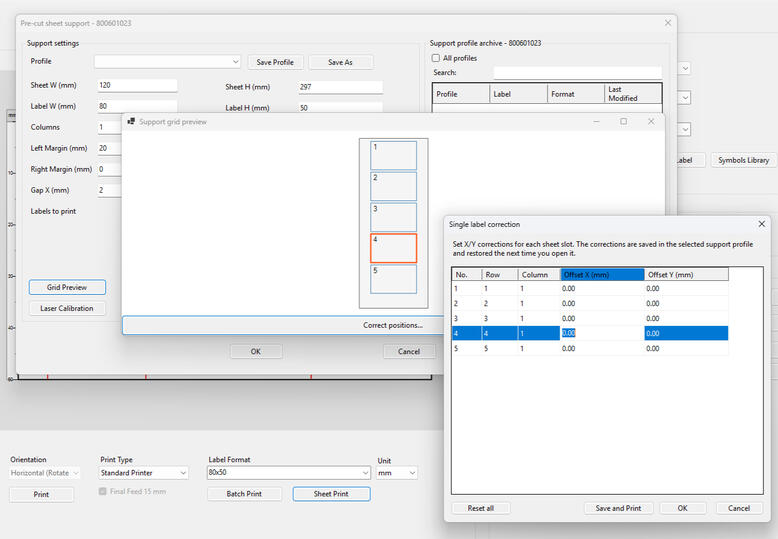
Task: Click the Print button
Action: (41, 494)
